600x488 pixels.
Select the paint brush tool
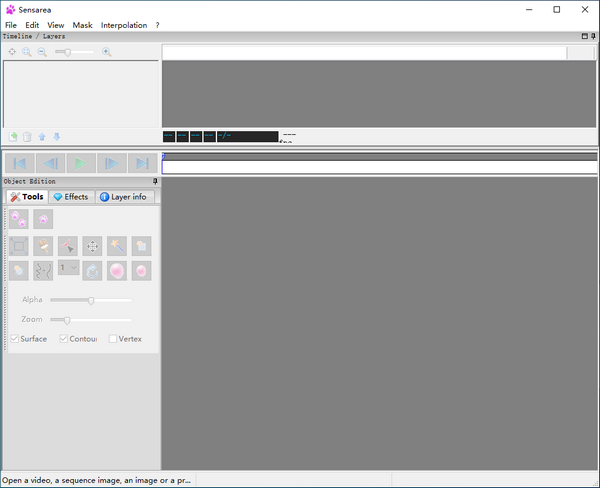point(43,246)
